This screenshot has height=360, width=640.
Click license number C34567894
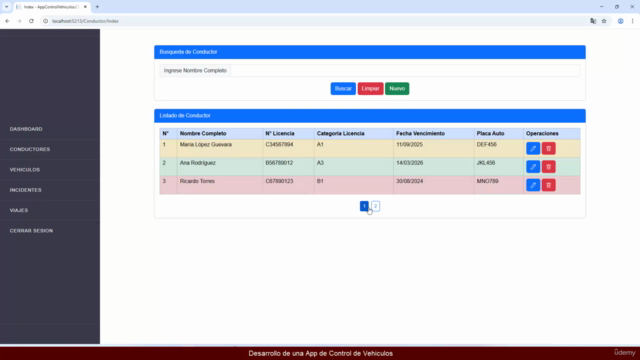coord(279,144)
